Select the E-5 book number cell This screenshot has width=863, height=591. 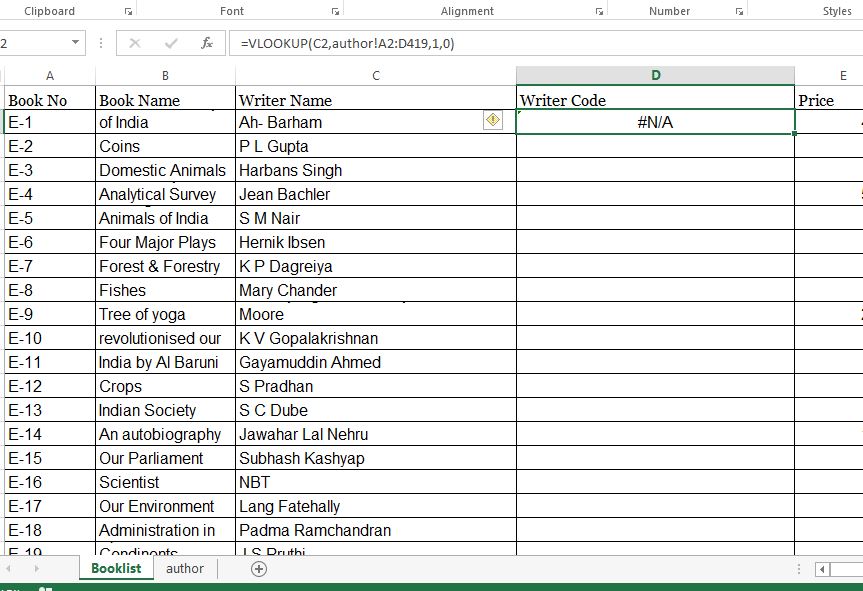click(50, 218)
